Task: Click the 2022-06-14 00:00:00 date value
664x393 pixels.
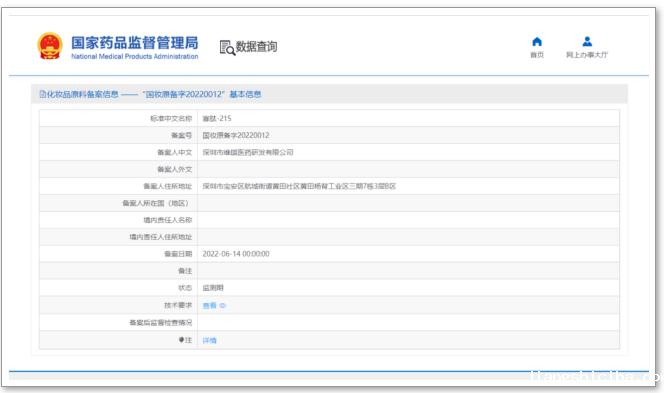Action: 236,254
